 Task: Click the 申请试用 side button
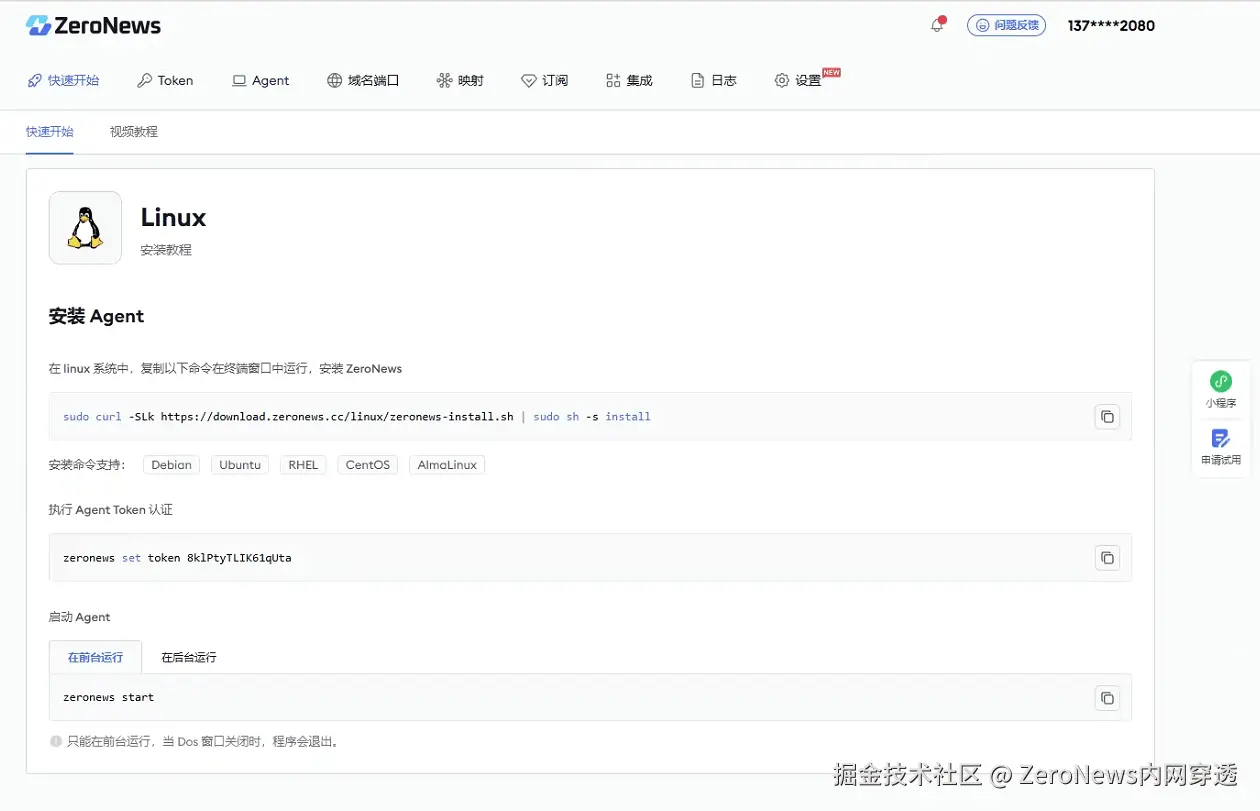pyautogui.click(x=1221, y=447)
